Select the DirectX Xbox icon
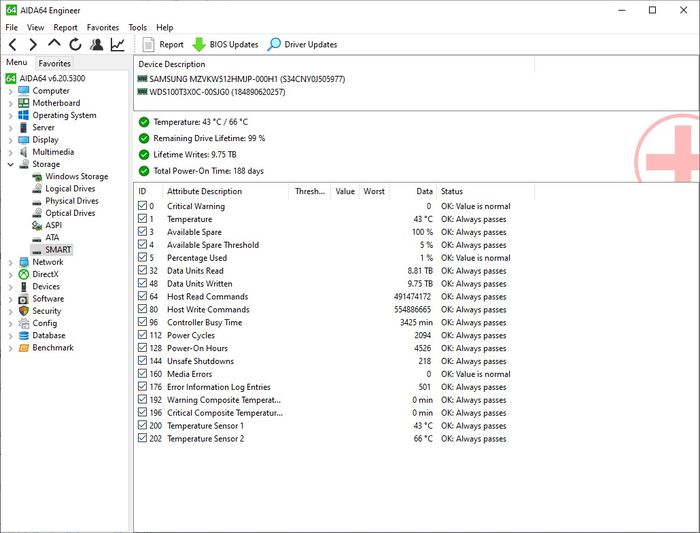This screenshot has width=700, height=533. tap(24, 274)
